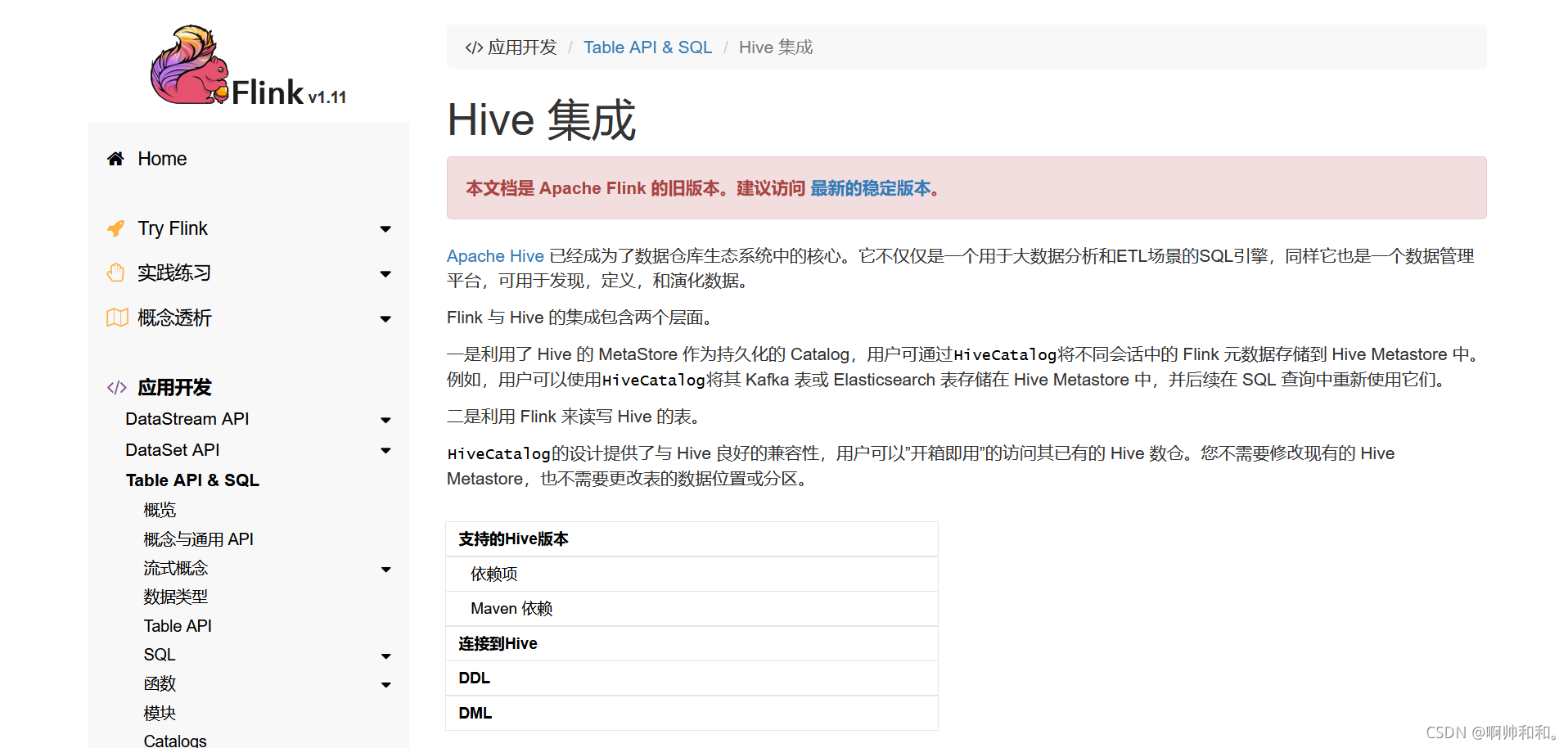
Task: Click the Hive 集成 page heading
Action: pos(542,119)
